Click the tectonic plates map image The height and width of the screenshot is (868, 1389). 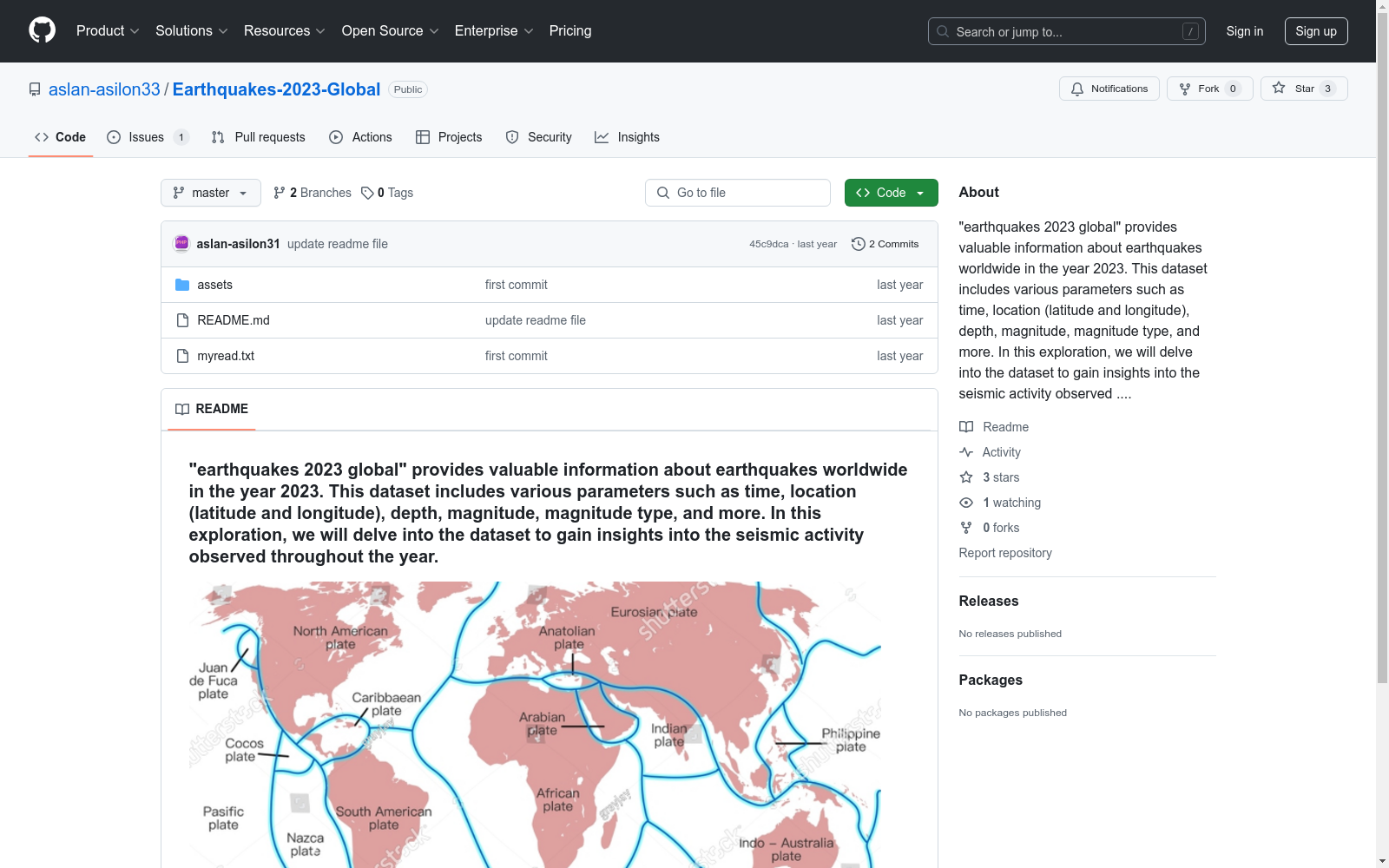click(x=535, y=725)
